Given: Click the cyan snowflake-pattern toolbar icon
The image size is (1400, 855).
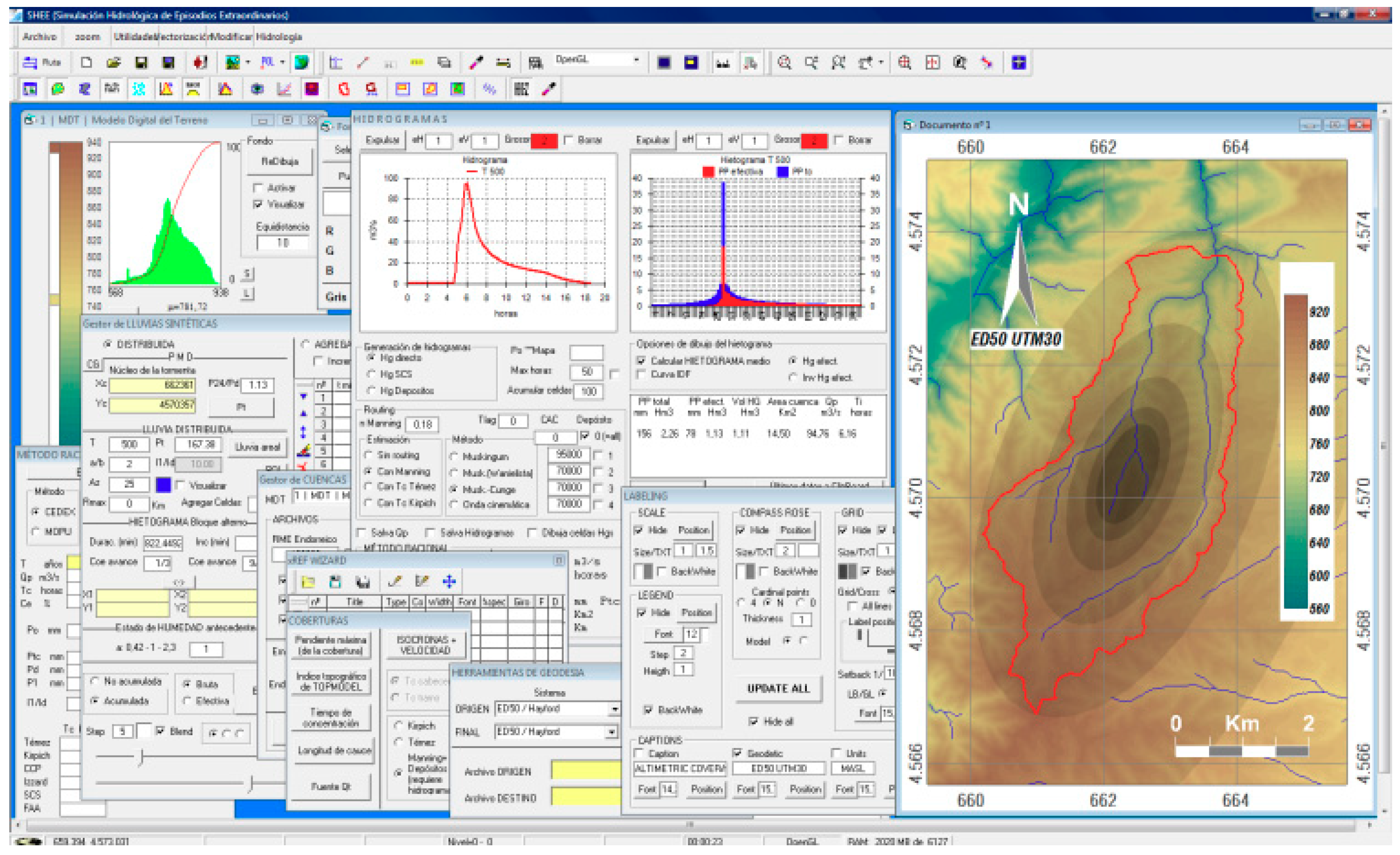Looking at the screenshot, I should (x=139, y=89).
